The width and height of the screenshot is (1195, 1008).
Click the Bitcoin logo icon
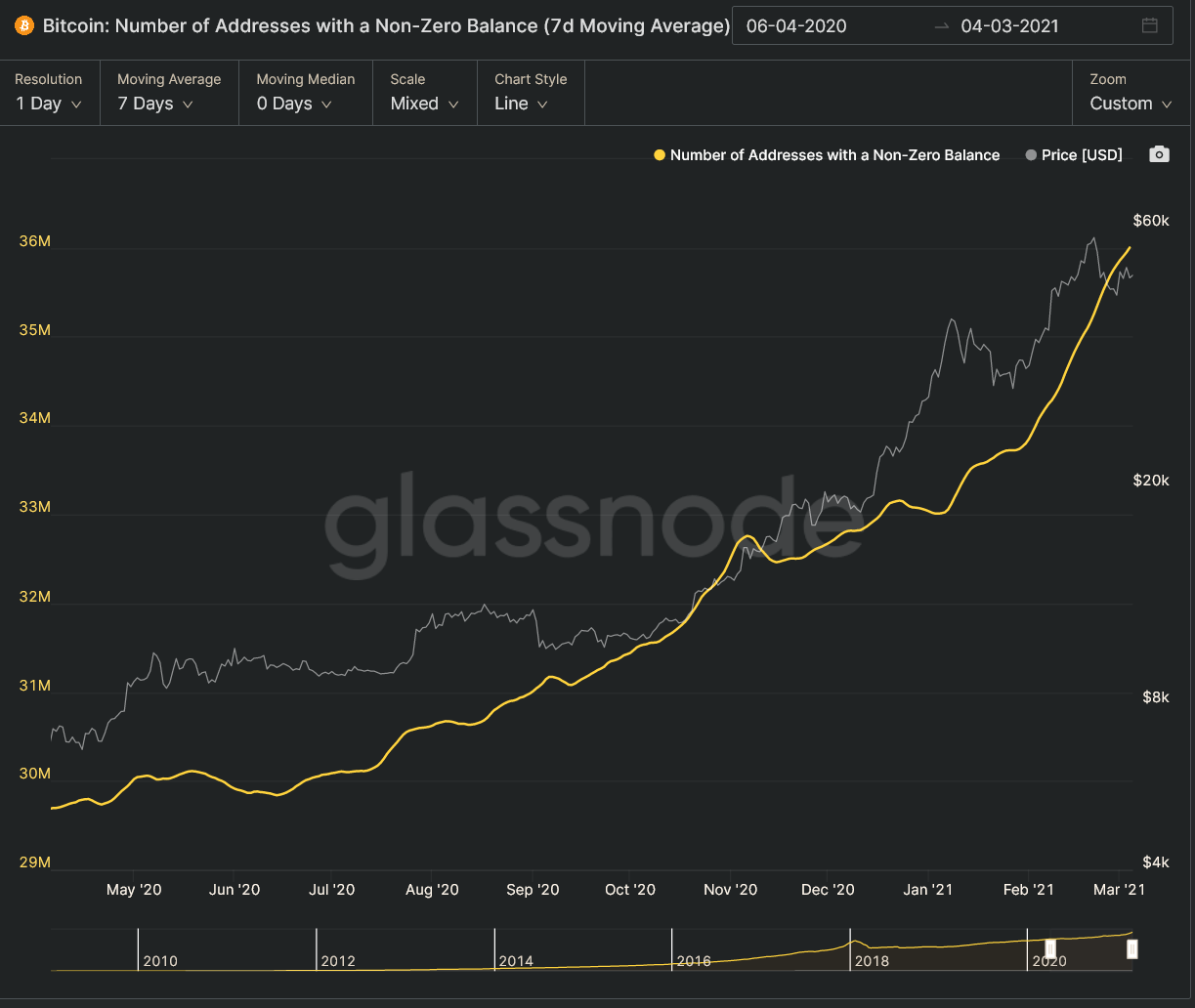tap(24, 26)
